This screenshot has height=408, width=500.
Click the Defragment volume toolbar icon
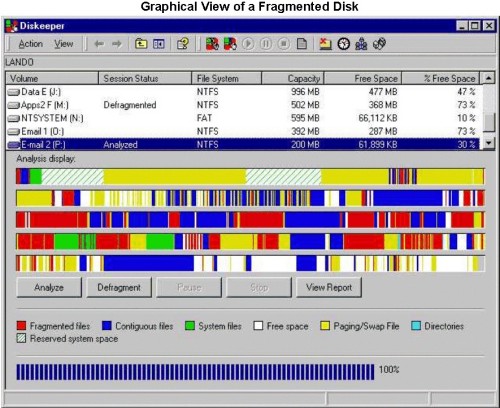tap(230, 44)
